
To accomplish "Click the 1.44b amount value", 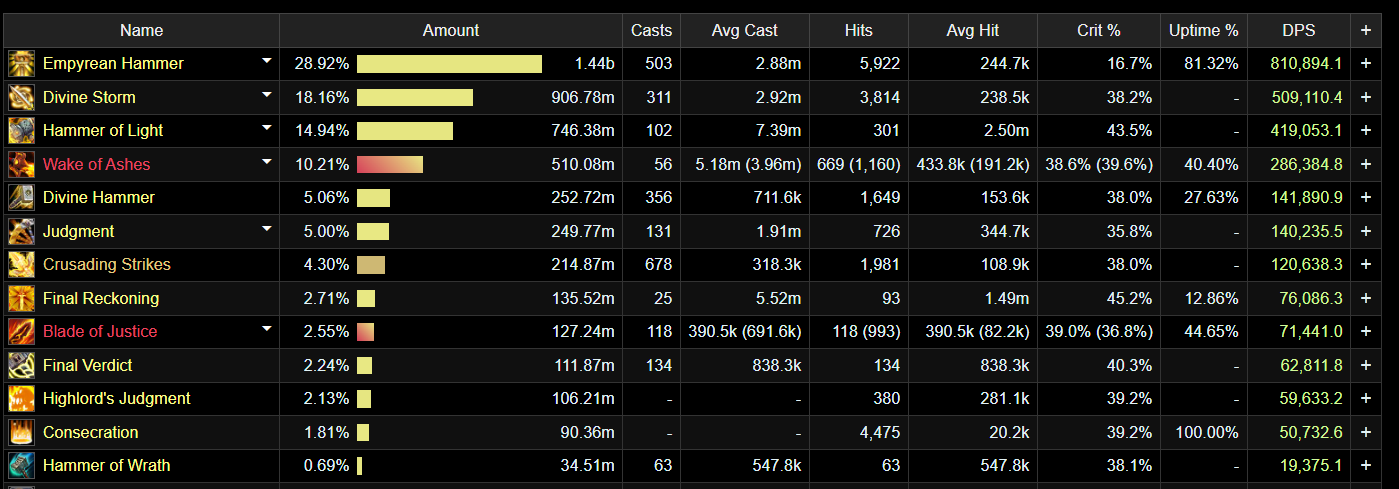I will pyautogui.click(x=595, y=64).
